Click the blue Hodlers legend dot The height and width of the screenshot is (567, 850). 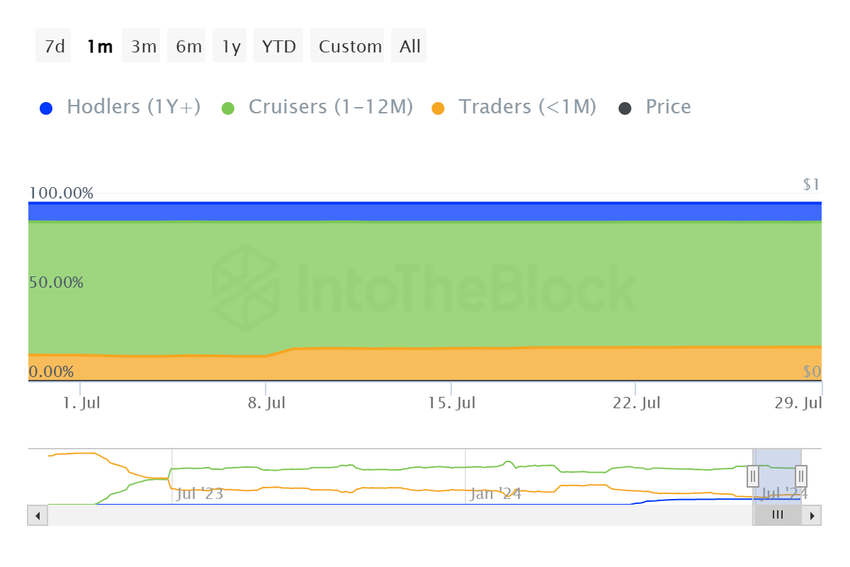[46, 108]
